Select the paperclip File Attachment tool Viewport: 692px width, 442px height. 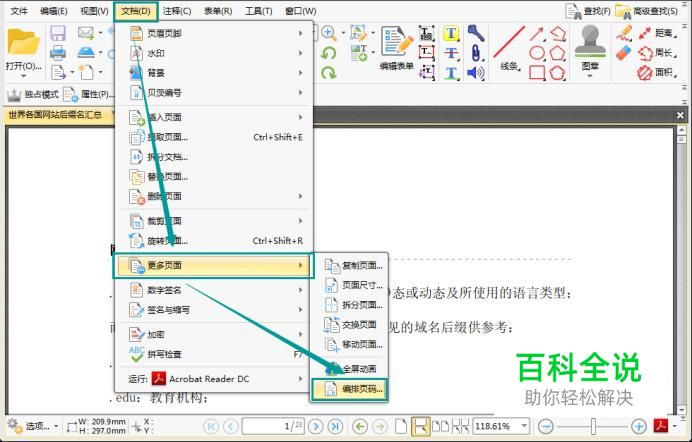476,53
